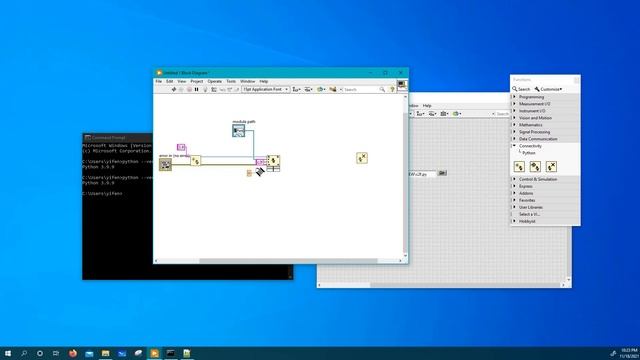Open the Tools menu
640x360 pixels.
(231, 82)
